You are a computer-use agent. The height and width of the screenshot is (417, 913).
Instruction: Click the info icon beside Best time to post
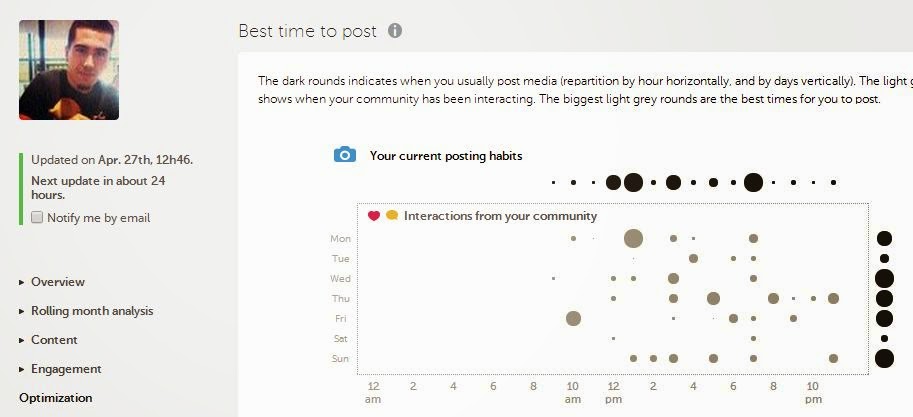point(395,31)
